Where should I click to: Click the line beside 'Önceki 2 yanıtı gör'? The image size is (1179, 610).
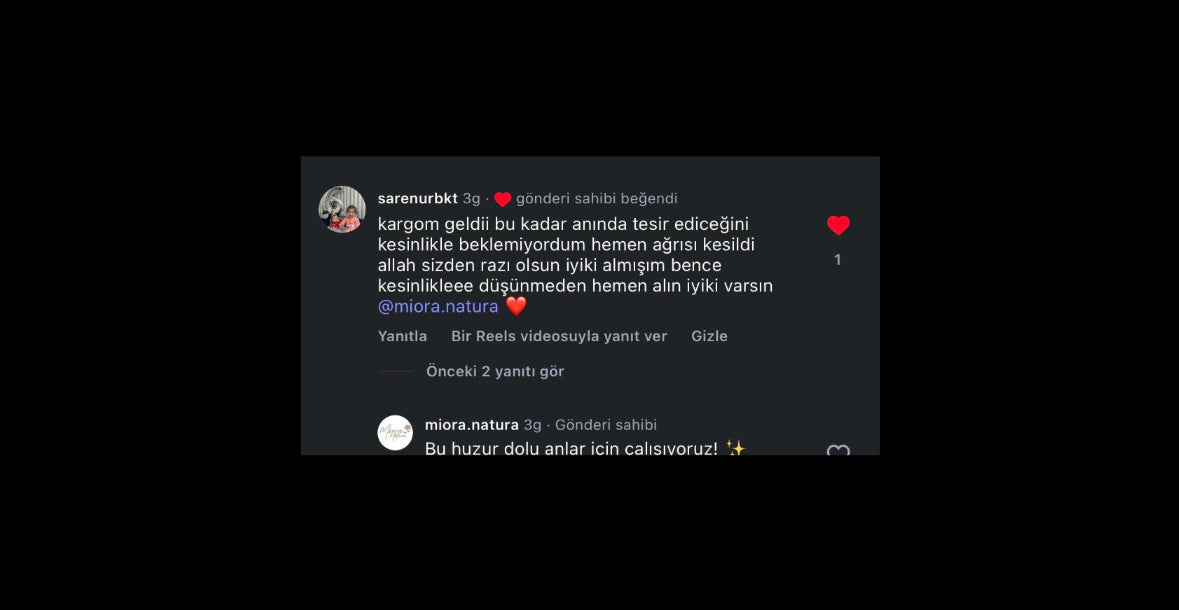point(396,371)
